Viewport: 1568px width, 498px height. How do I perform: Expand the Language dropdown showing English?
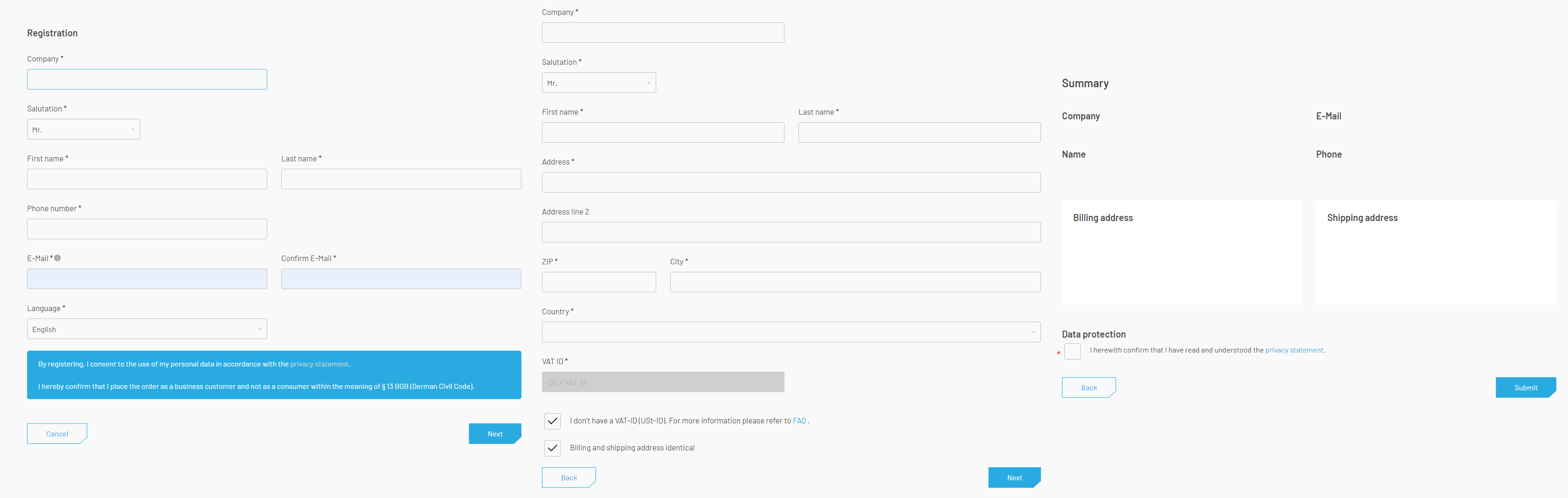click(x=147, y=329)
